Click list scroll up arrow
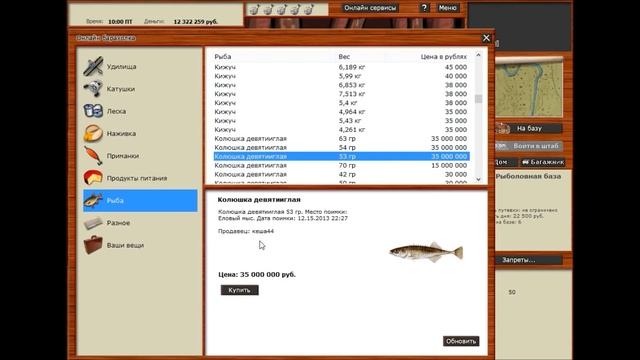This screenshot has width=640, height=360. click(478, 55)
